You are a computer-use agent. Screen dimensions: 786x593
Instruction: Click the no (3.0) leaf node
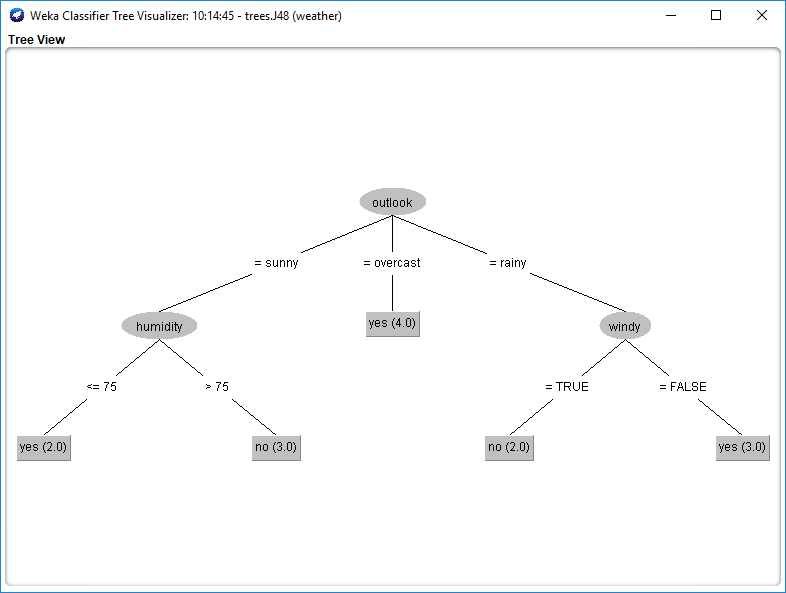tap(276, 447)
